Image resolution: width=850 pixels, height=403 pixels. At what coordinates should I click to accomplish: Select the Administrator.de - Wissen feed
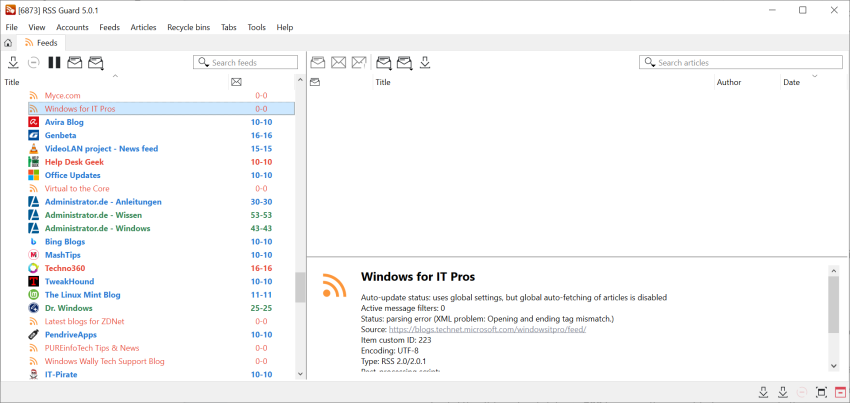click(x=93, y=215)
